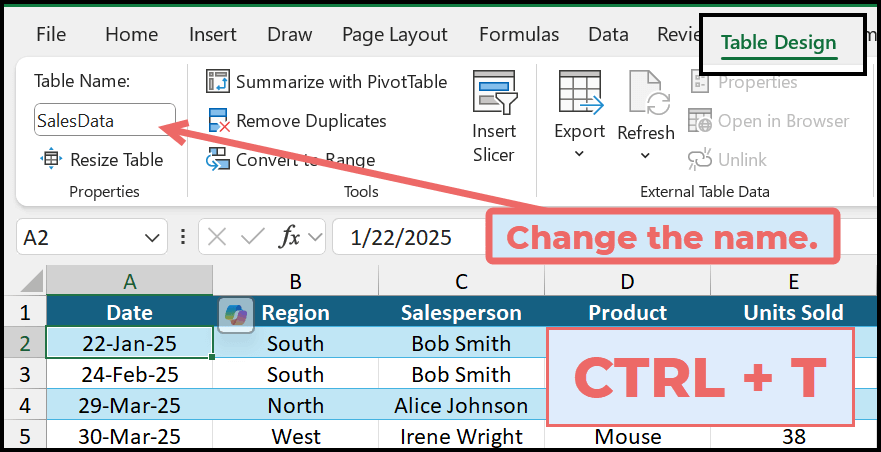Screen dimensions: 881x452
Task: Click the formula bar fx insert function icon
Action: (x=290, y=237)
